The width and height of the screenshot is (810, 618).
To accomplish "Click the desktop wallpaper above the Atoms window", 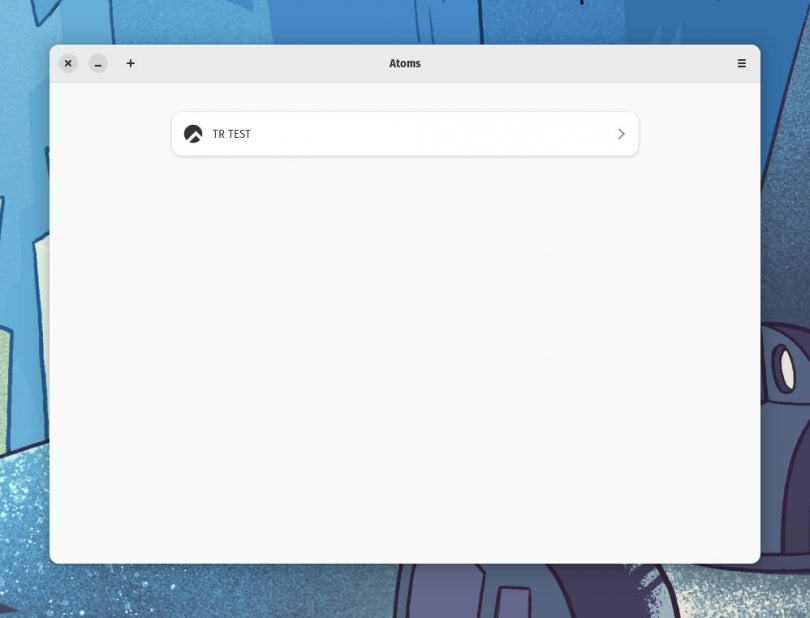I will (x=300, y=20).
